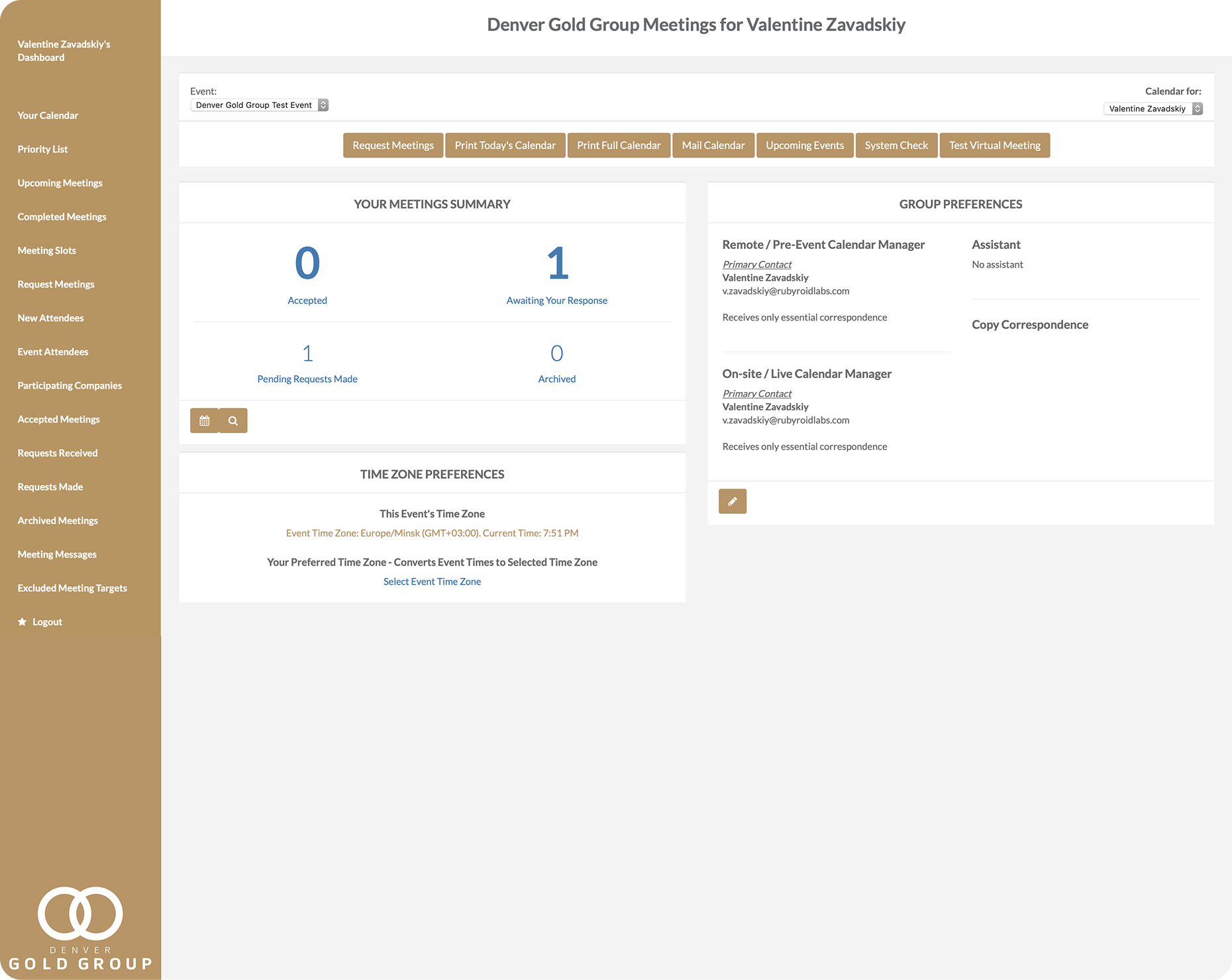This screenshot has height=980, width=1232.
Task: Go to Your Calendar in sidebar
Action: pos(48,115)
